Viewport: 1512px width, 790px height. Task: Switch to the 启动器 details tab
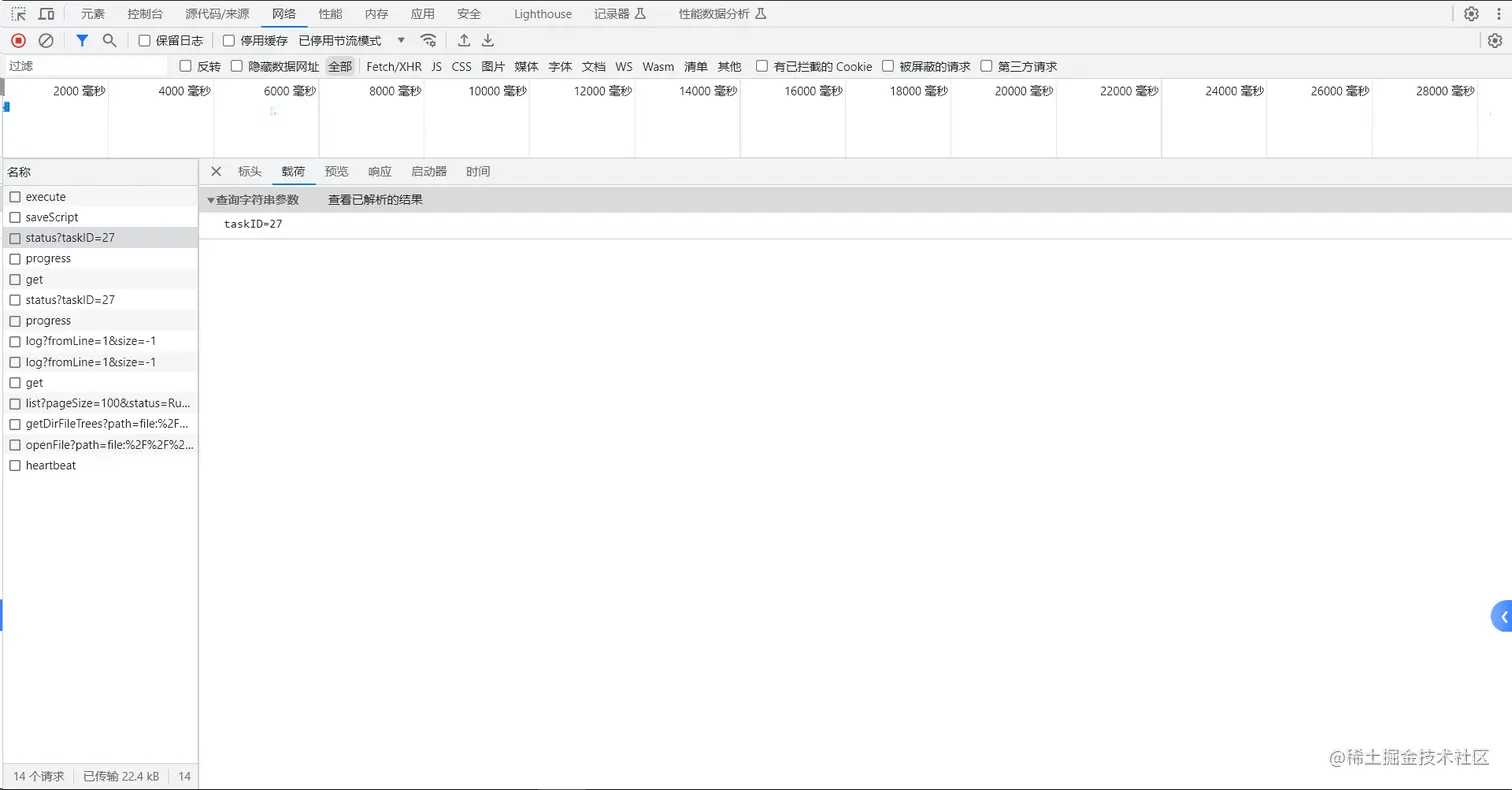pyautogui.click(x=429, y=171)
